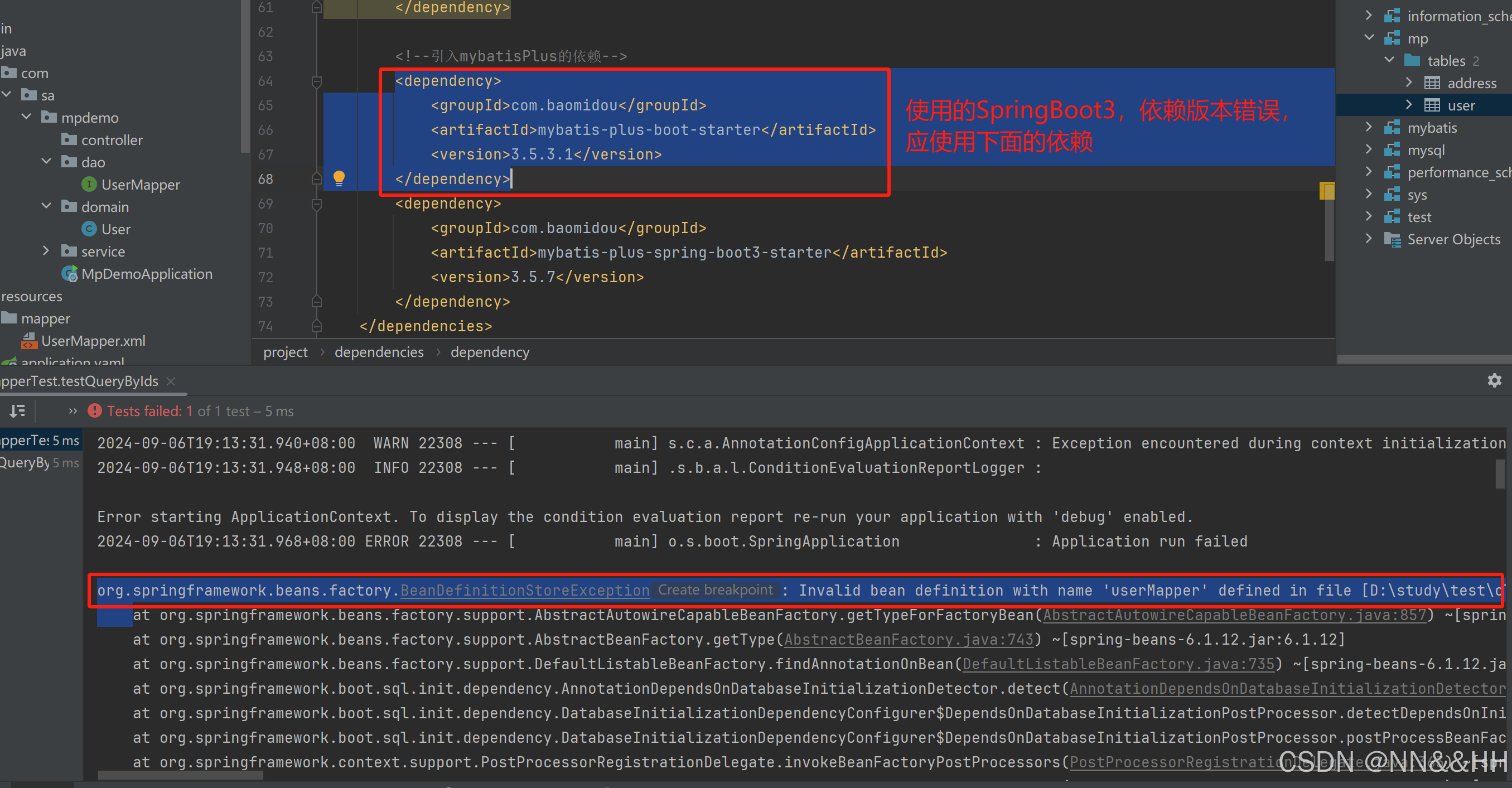
Task: Click the lightbulb intention icon on line 68
Action: point(340,178)
